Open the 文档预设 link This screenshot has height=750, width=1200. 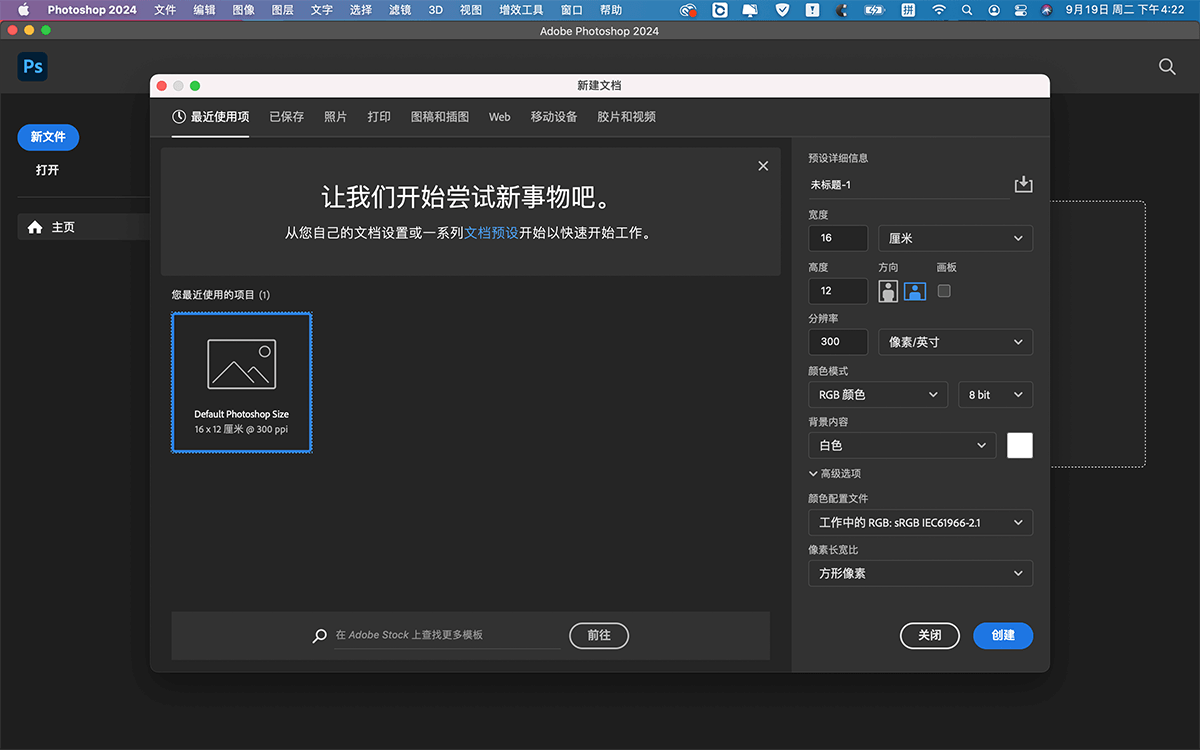491,233
